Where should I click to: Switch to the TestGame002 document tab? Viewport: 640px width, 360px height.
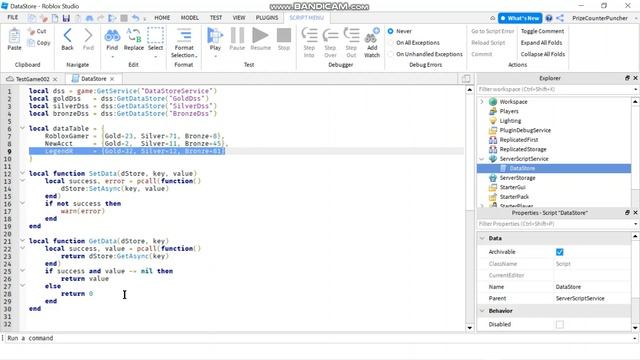33,79
